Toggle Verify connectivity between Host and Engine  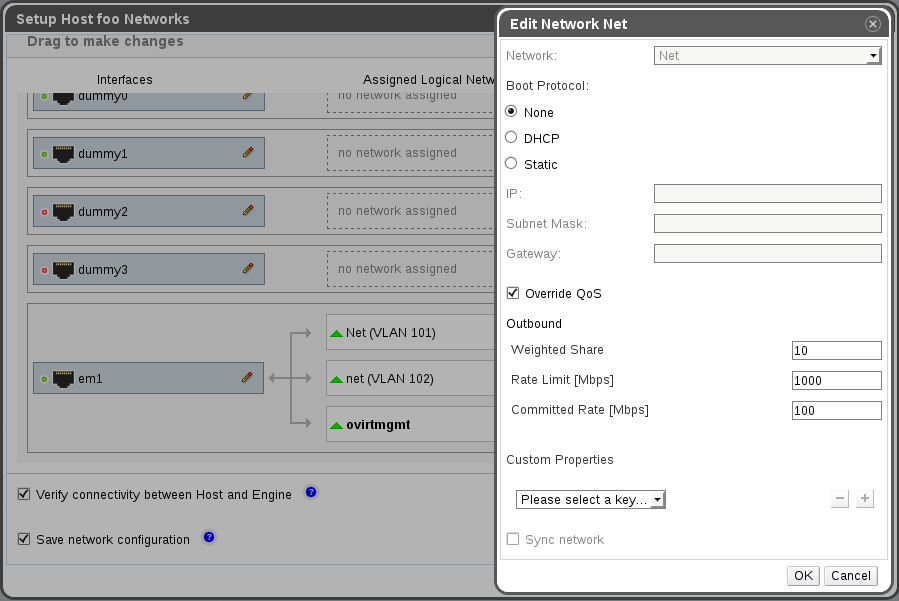click(x=24, y=494)
